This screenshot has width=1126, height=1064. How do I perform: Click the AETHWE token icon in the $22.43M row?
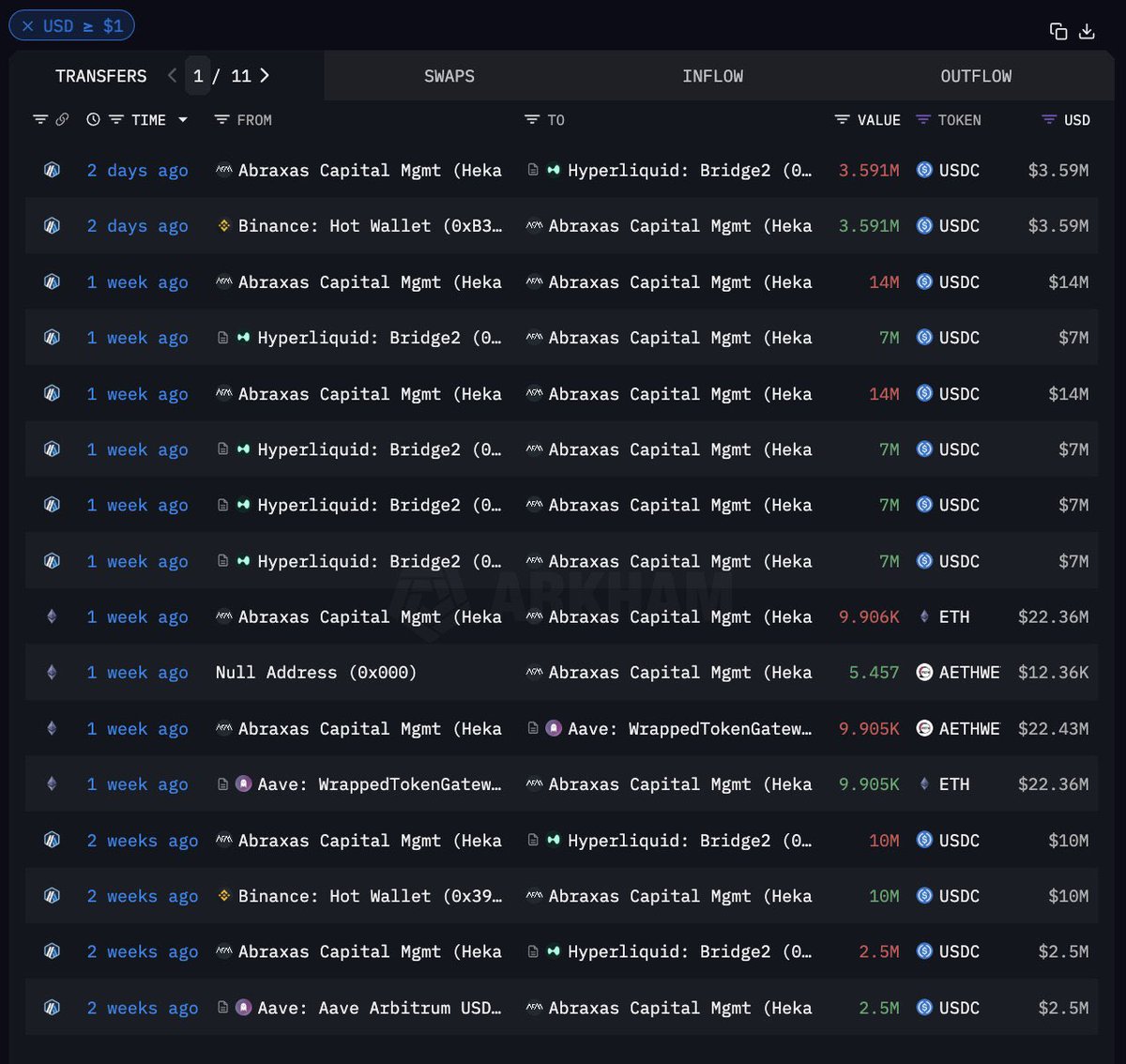click(924, 729)
